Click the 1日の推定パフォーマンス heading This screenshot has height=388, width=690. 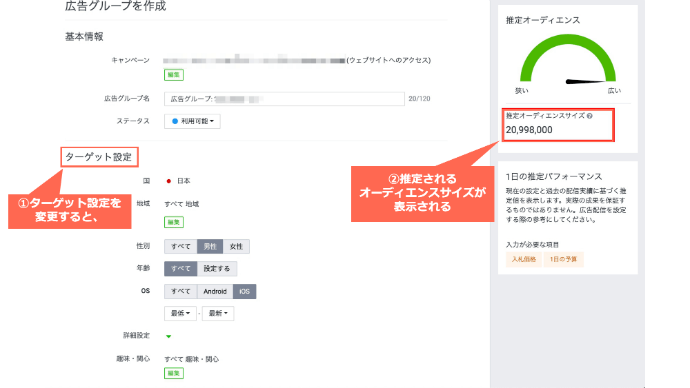(554, 177)
